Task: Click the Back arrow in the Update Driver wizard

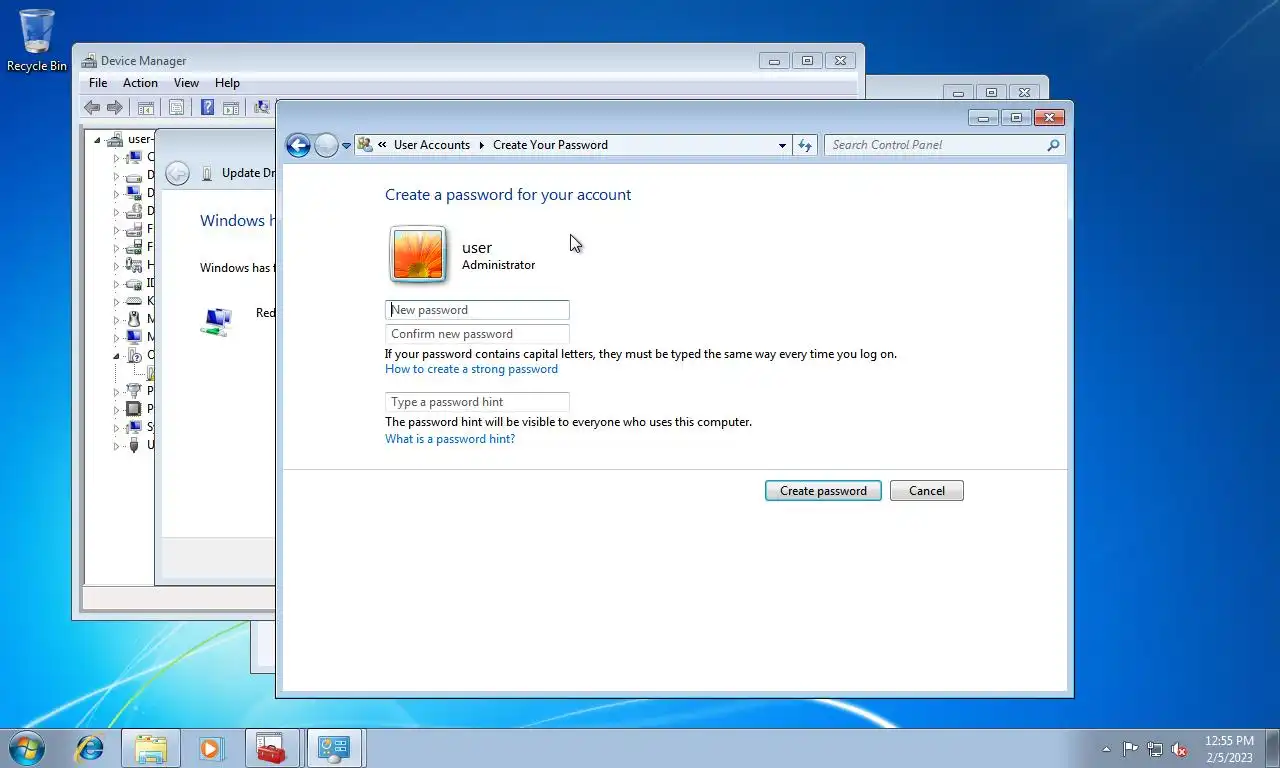Action: (x=177, y=173)
